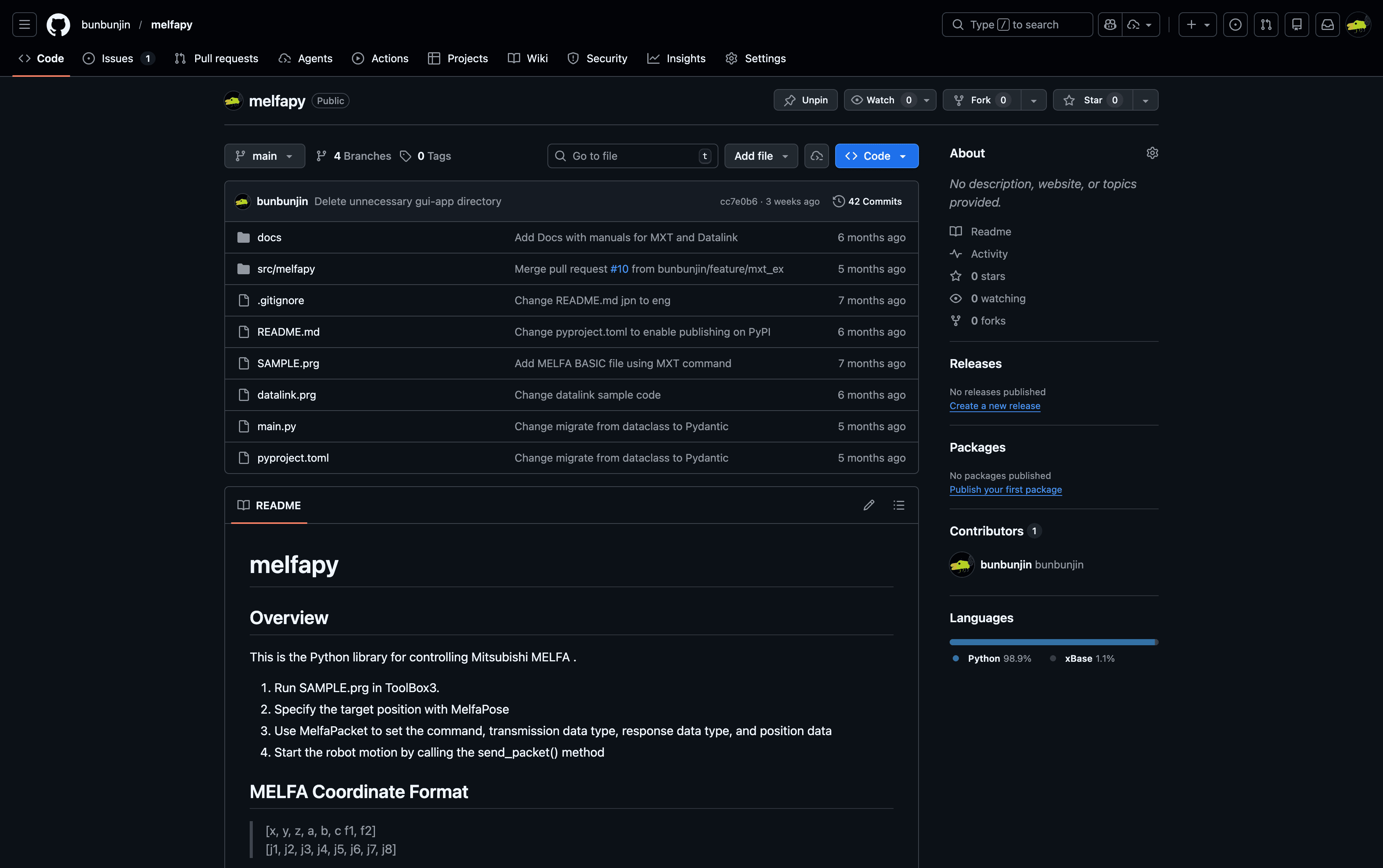Screen dimensions: 1383x868
Task: Click the src/melfapy folder icon
Action: [244, 269]
